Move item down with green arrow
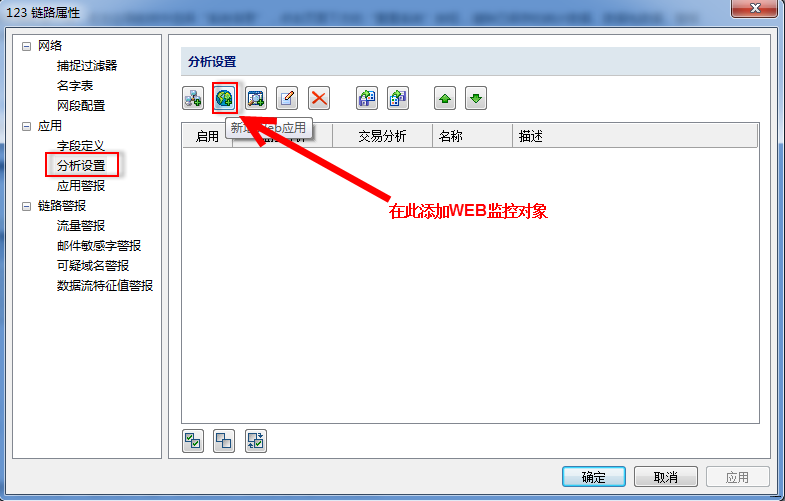The width and height of the screenshot is (785, 501). coord(476,98)
